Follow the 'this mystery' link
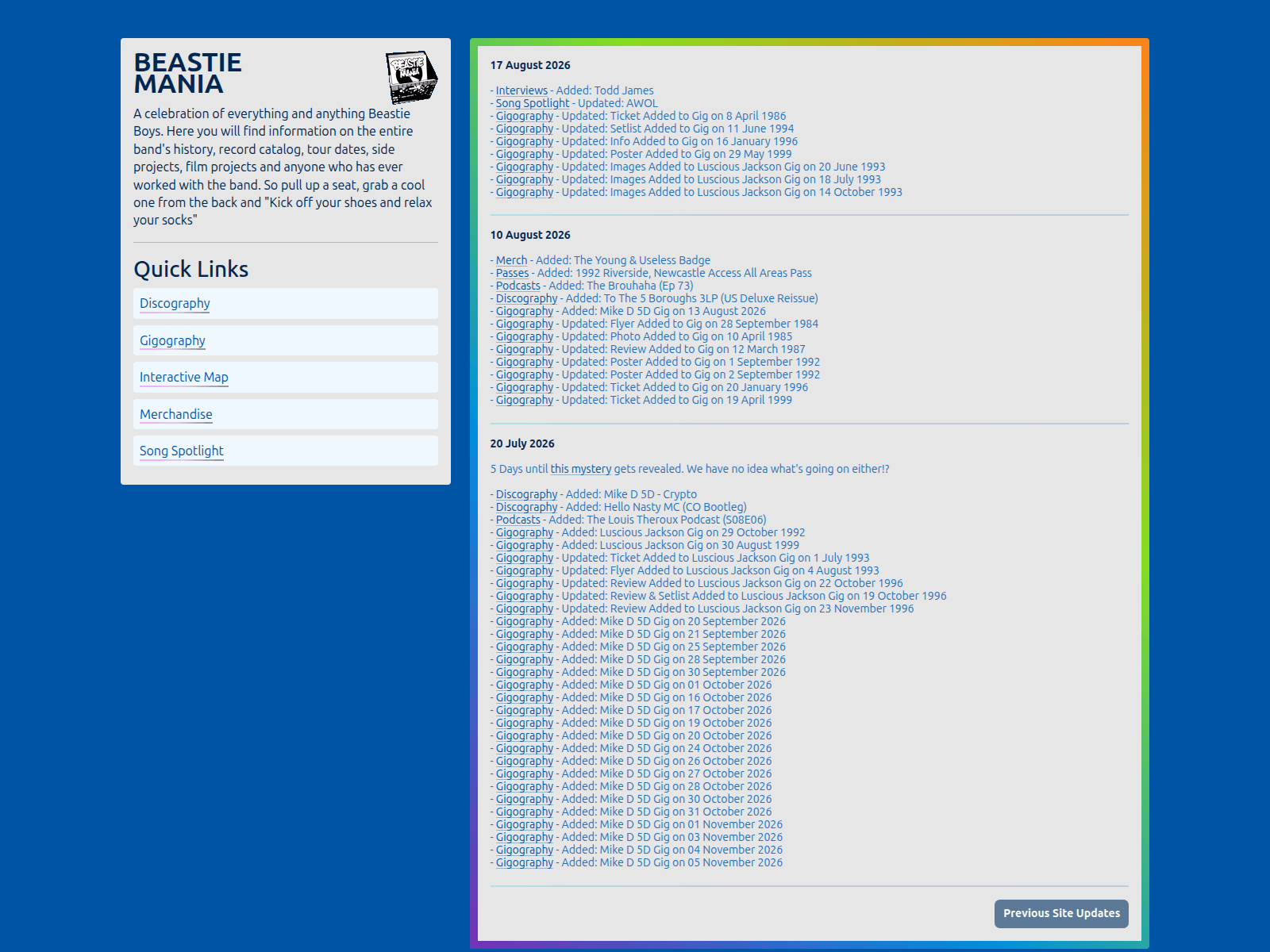1270x952 pixels. pyautogui.click(x=581, y=469)
